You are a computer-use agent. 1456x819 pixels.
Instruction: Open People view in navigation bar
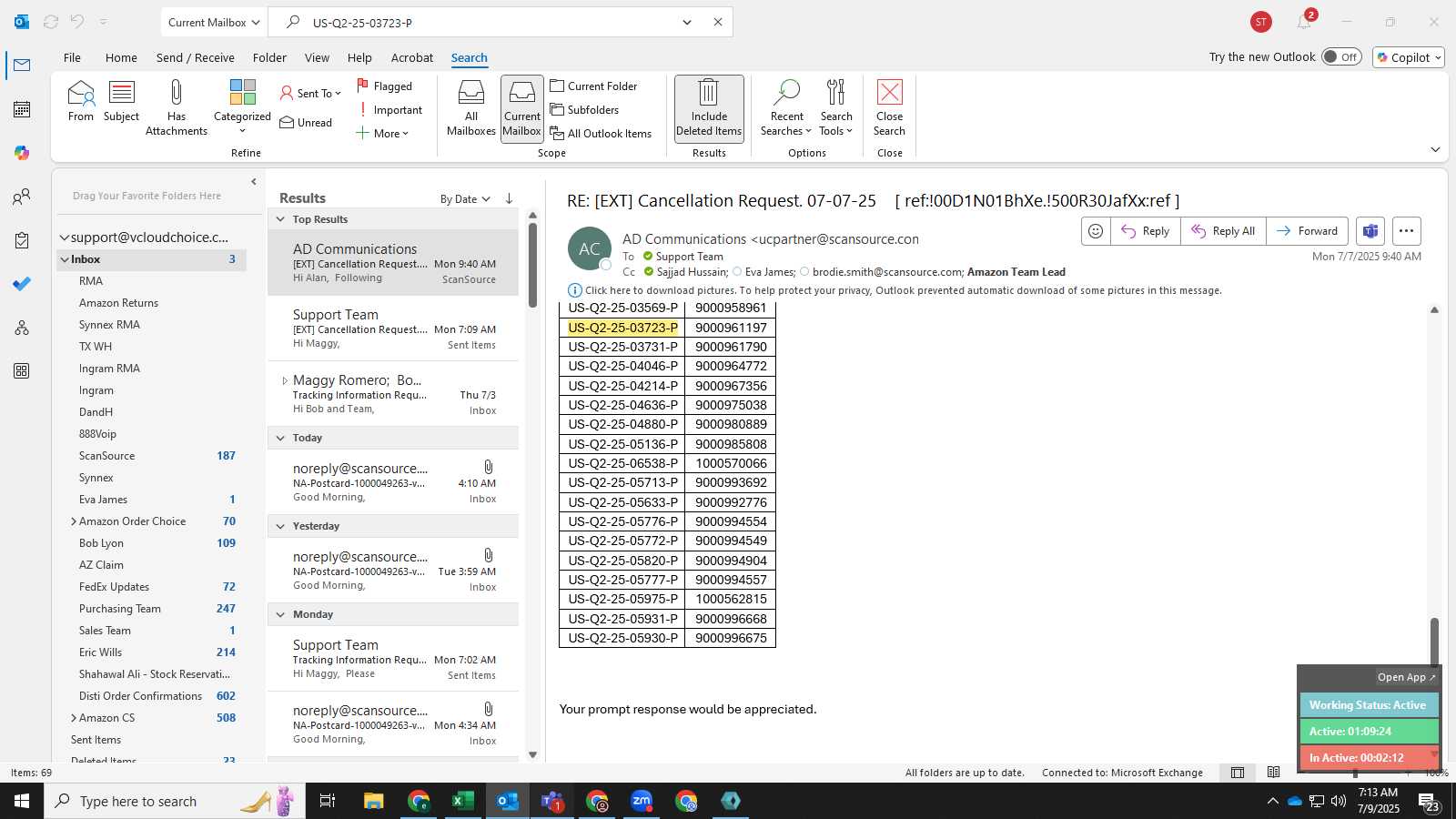tap(22, 197)
